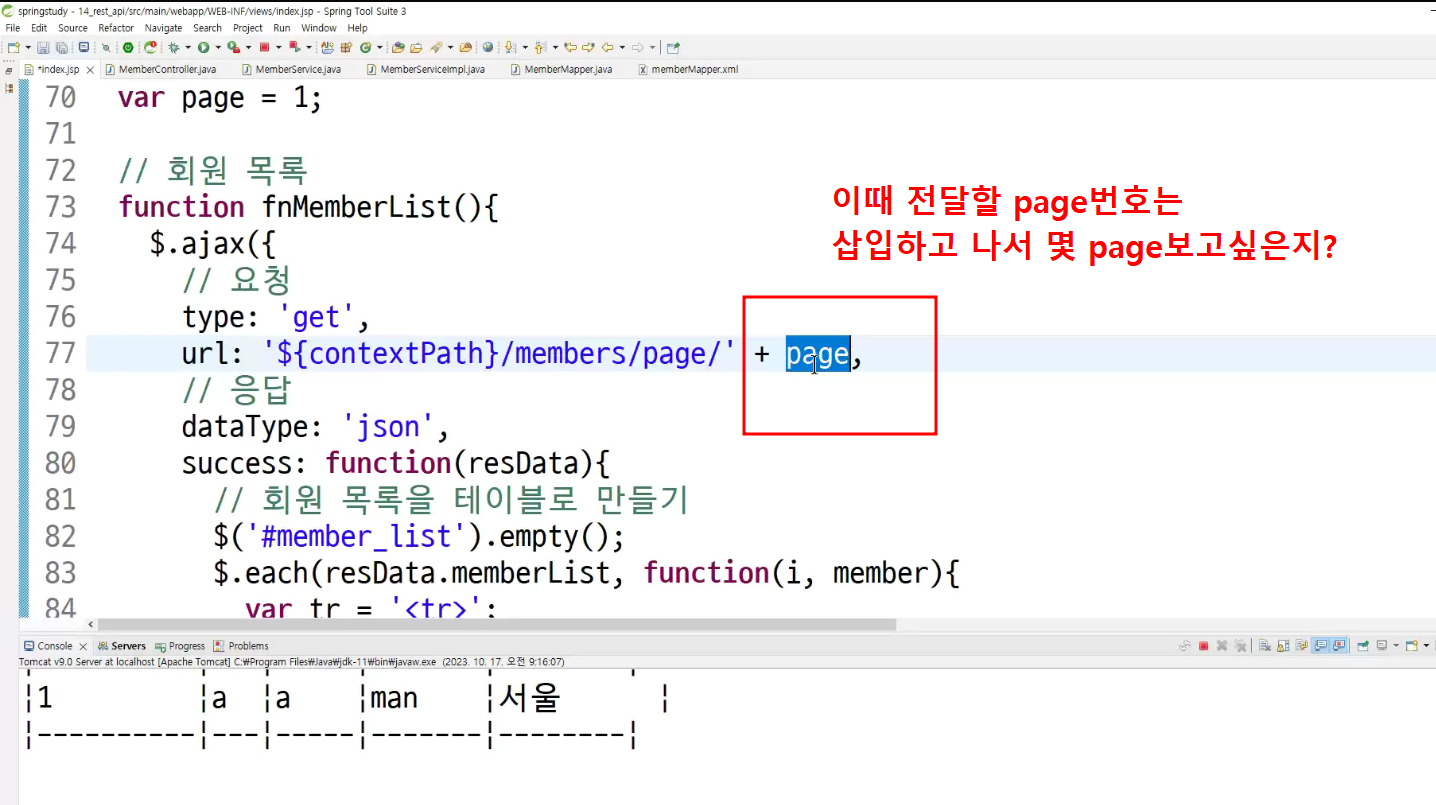The image size is (1436, 805).
Task: Click the Next Annotation icon
Action: click(510, 47)
